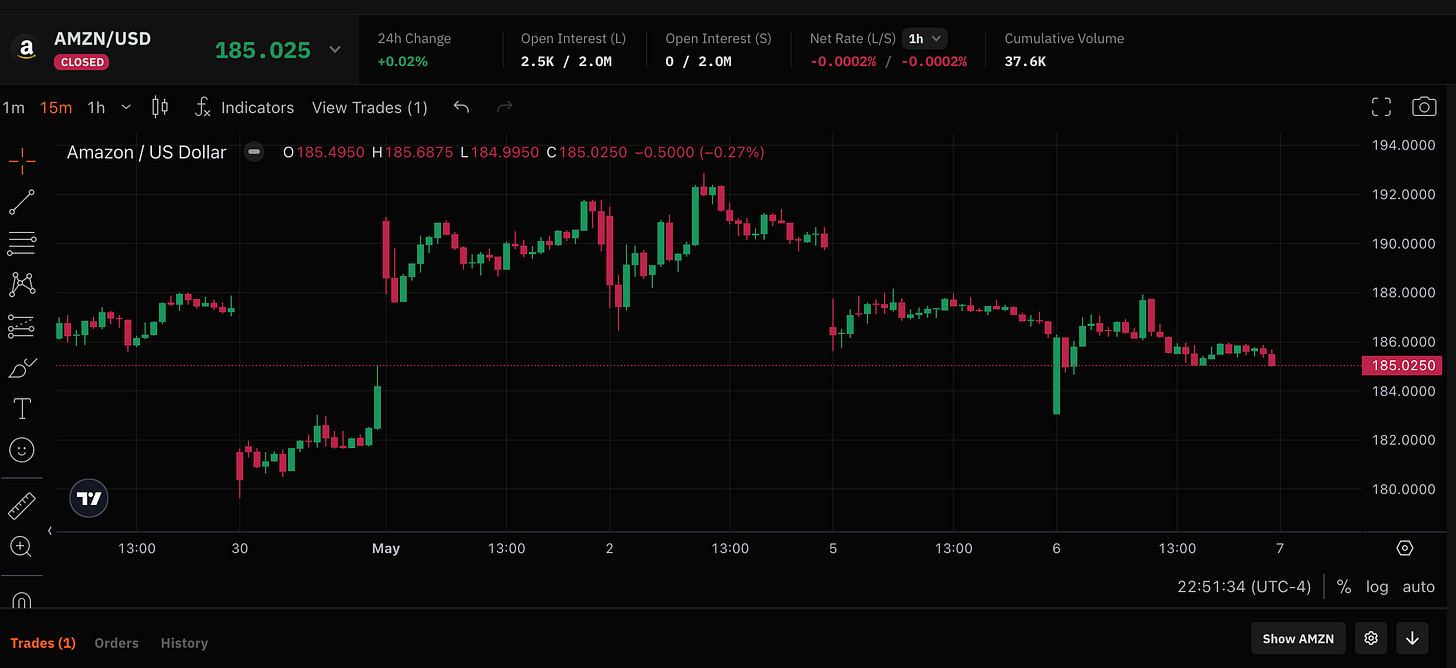
Task: Activate the zoom in tool
Action: pyautogui.click(x=22, y=546)
